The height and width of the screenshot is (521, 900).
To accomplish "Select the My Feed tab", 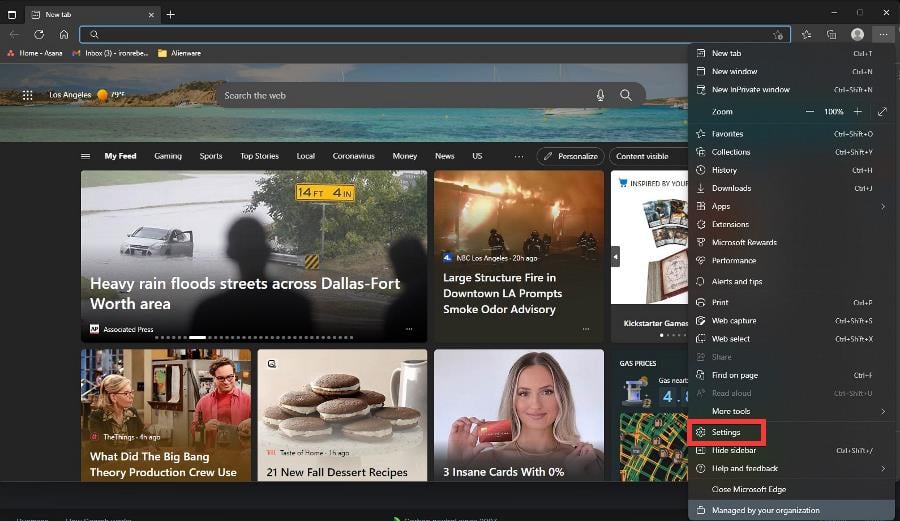I will click(x=120, y=156).
